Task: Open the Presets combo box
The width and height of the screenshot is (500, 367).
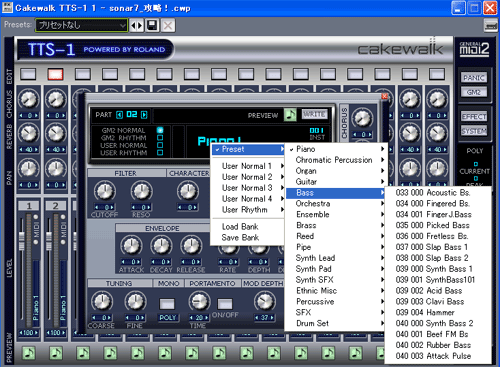Action: coord(81,25)
